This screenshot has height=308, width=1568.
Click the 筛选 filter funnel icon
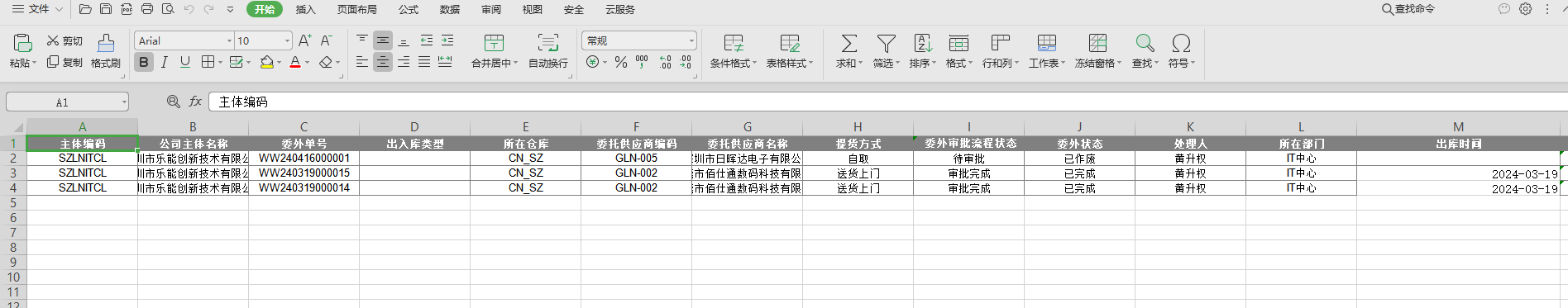[x=887, y=43]
